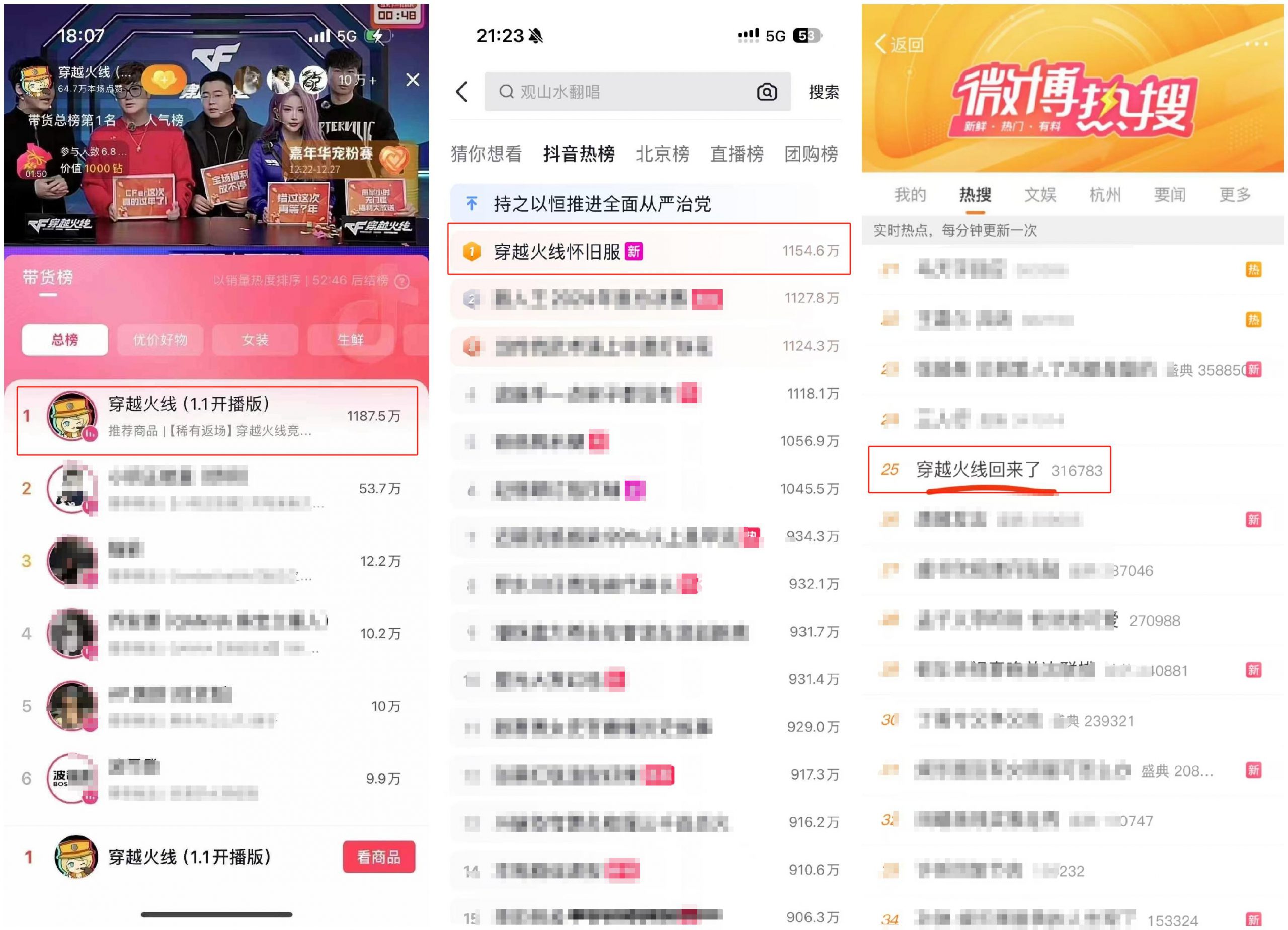This screenshot has height=930, width=1288.
Task: Select the 女装 category pill
Action: coord(255,340)
